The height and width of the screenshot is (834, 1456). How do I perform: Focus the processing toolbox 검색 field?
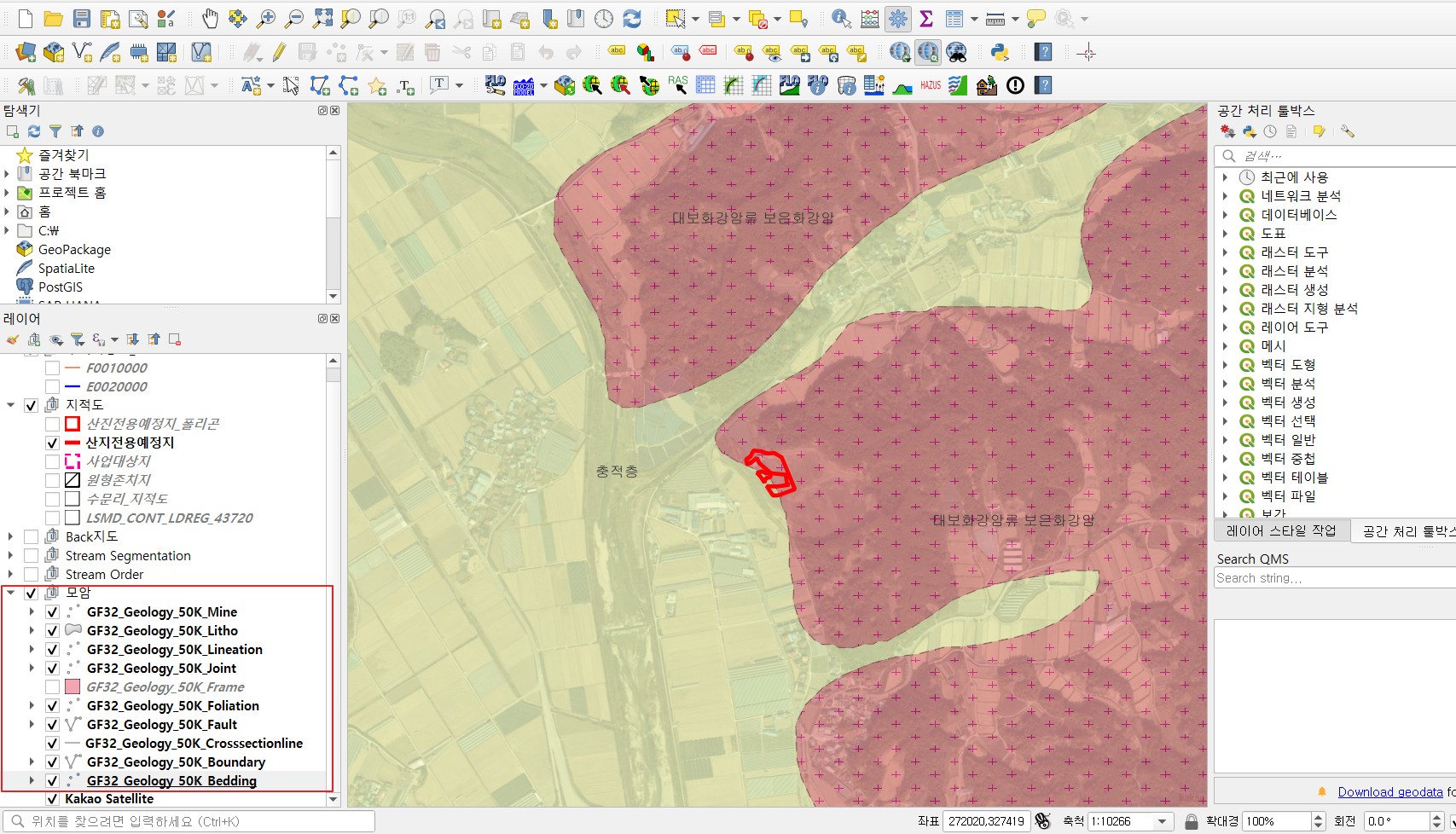pos(1335,156)
